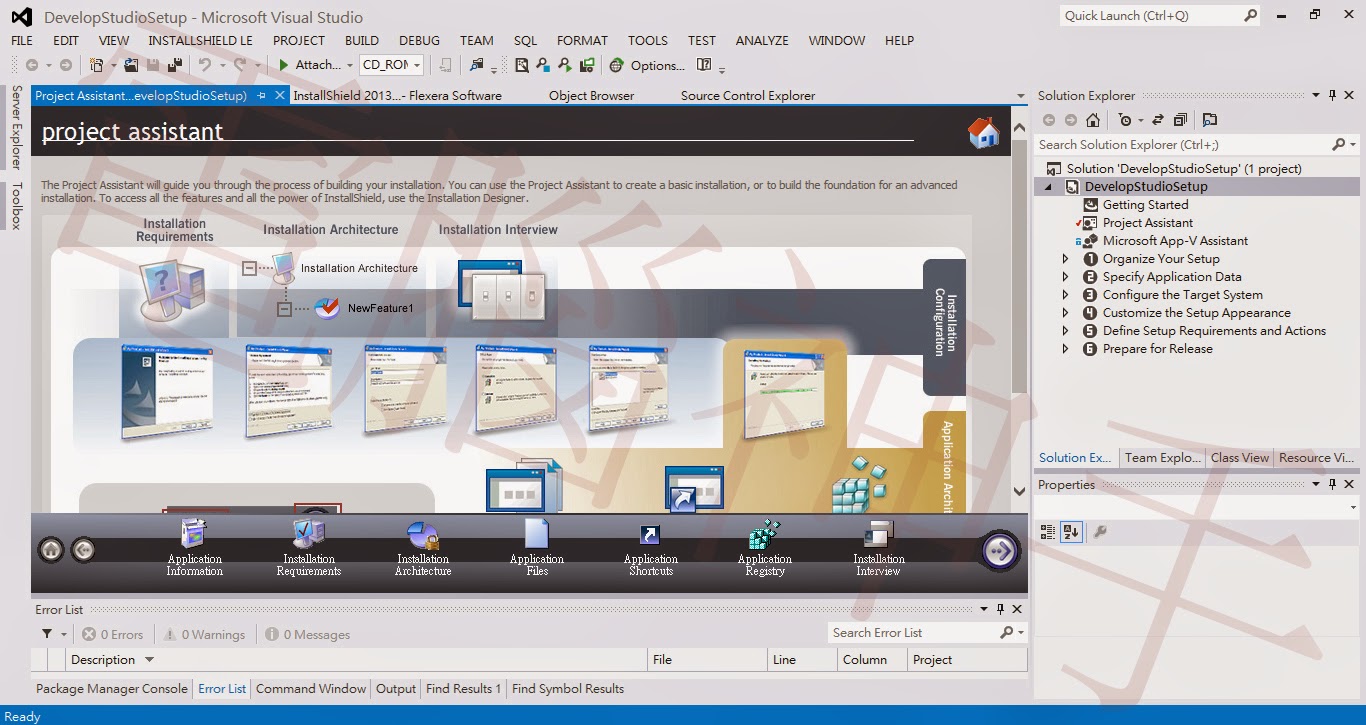Screen dimensions: 1366x725
Task: Click the New Project toolbar icon
Action: 97,65
